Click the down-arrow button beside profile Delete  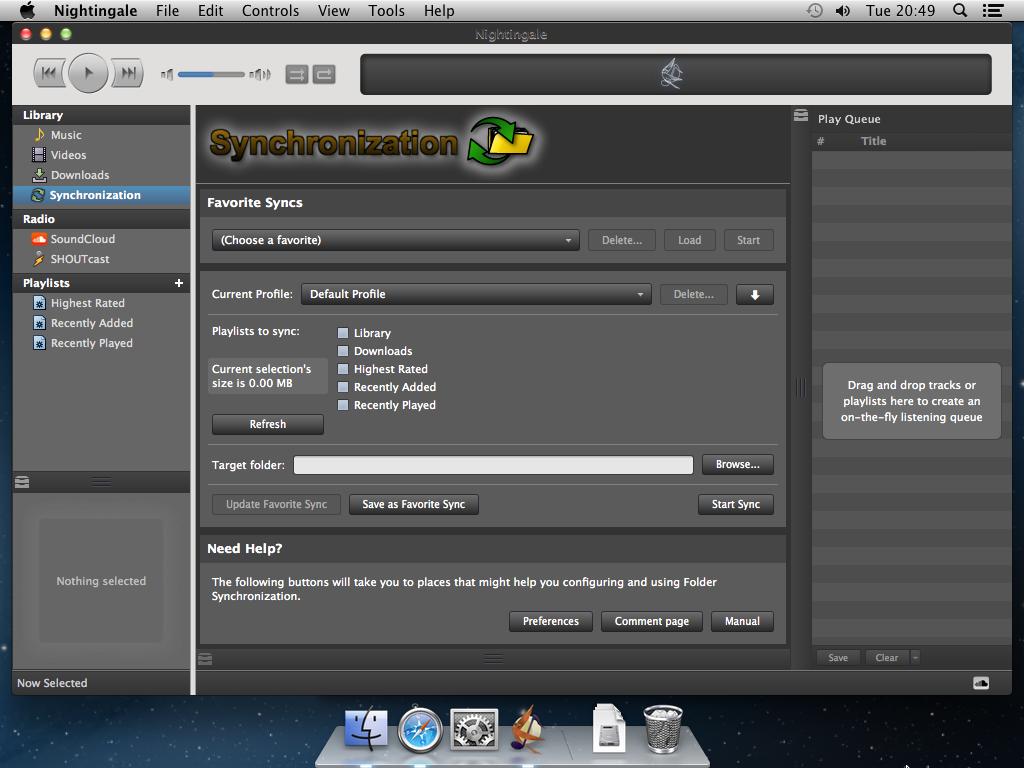(754, 294)
